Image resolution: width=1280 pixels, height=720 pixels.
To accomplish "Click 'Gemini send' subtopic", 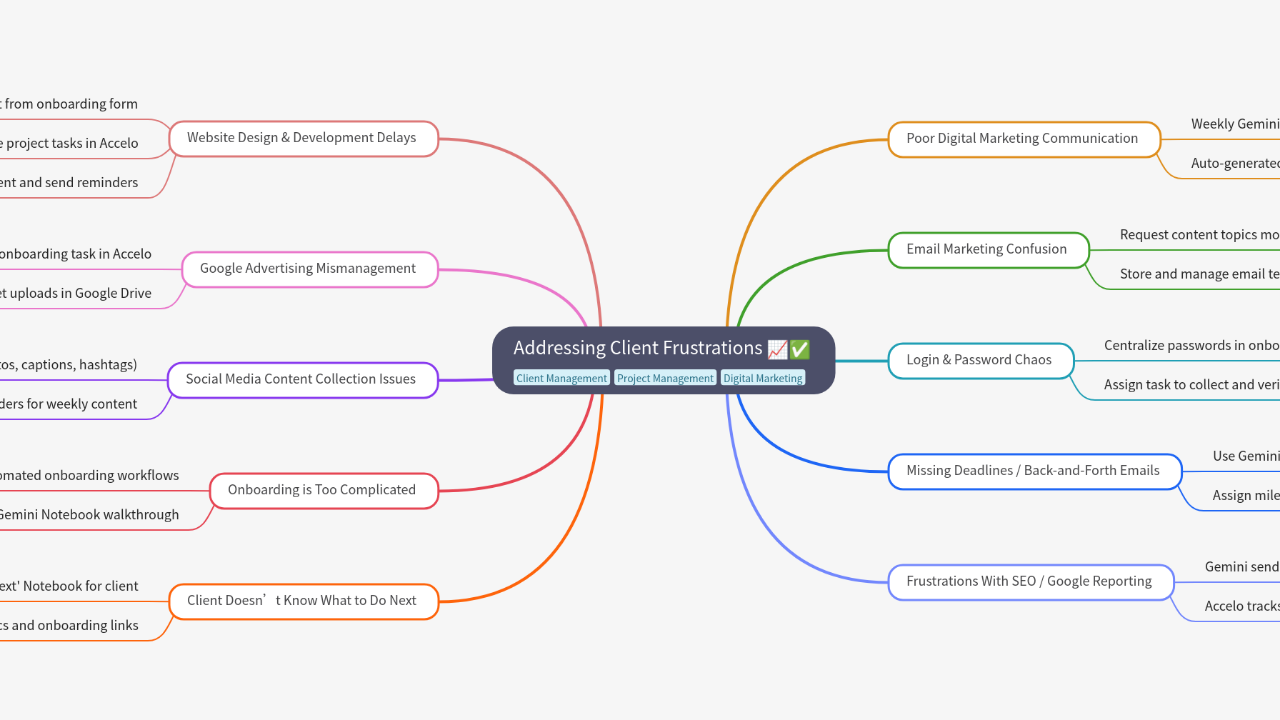I will pos(1242,566).
